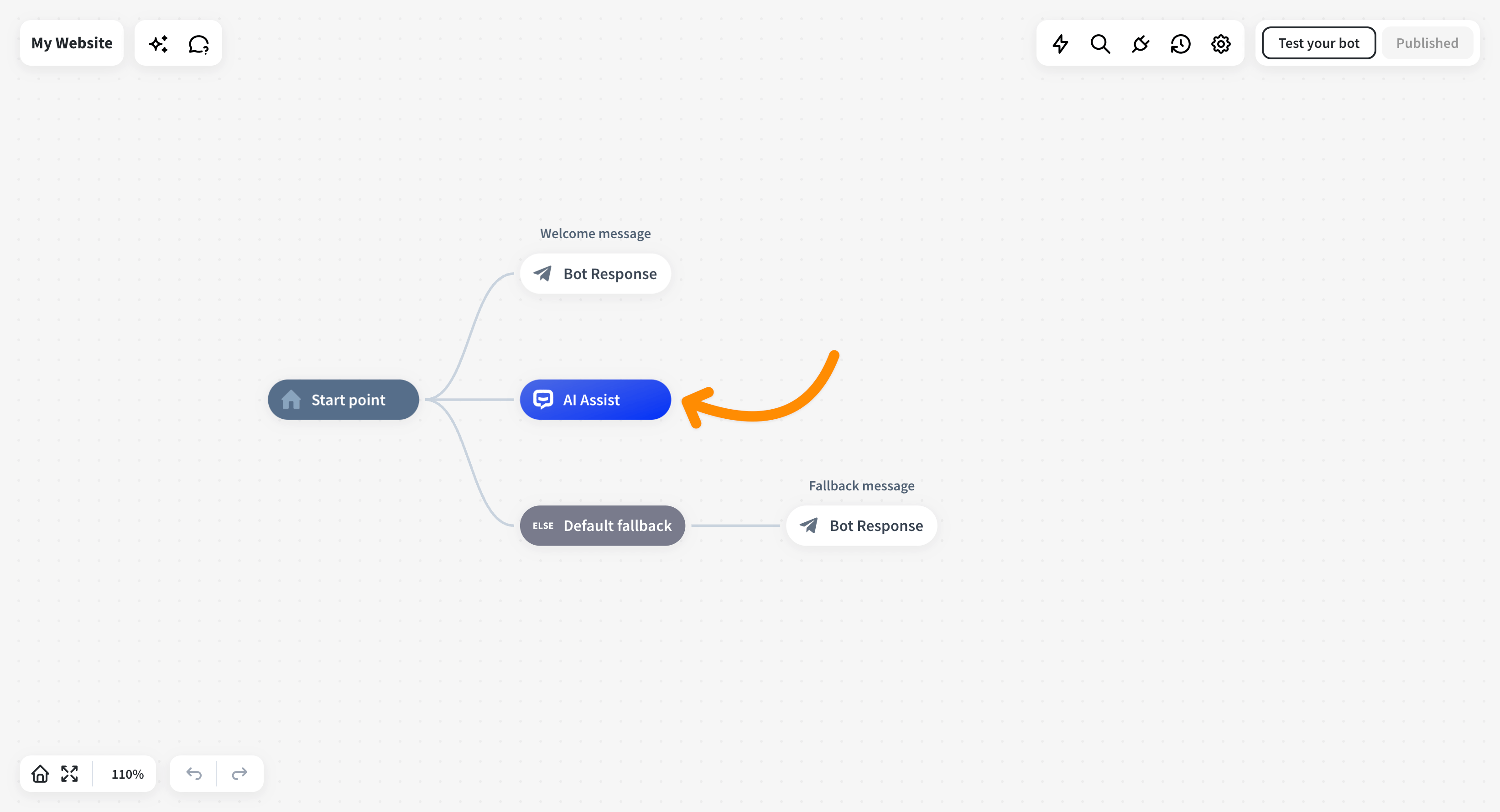Click the Fallback message label
The width and height of the screenshot is (1500, 812).
click(x=862, y=485)
